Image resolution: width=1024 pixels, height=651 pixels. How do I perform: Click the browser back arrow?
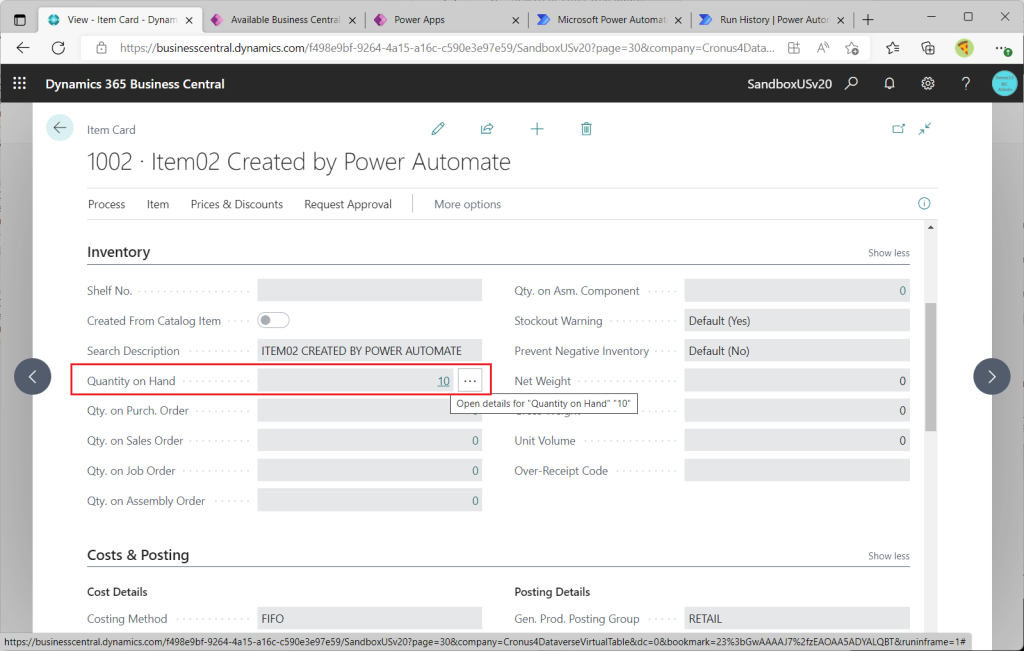[23, 48]
